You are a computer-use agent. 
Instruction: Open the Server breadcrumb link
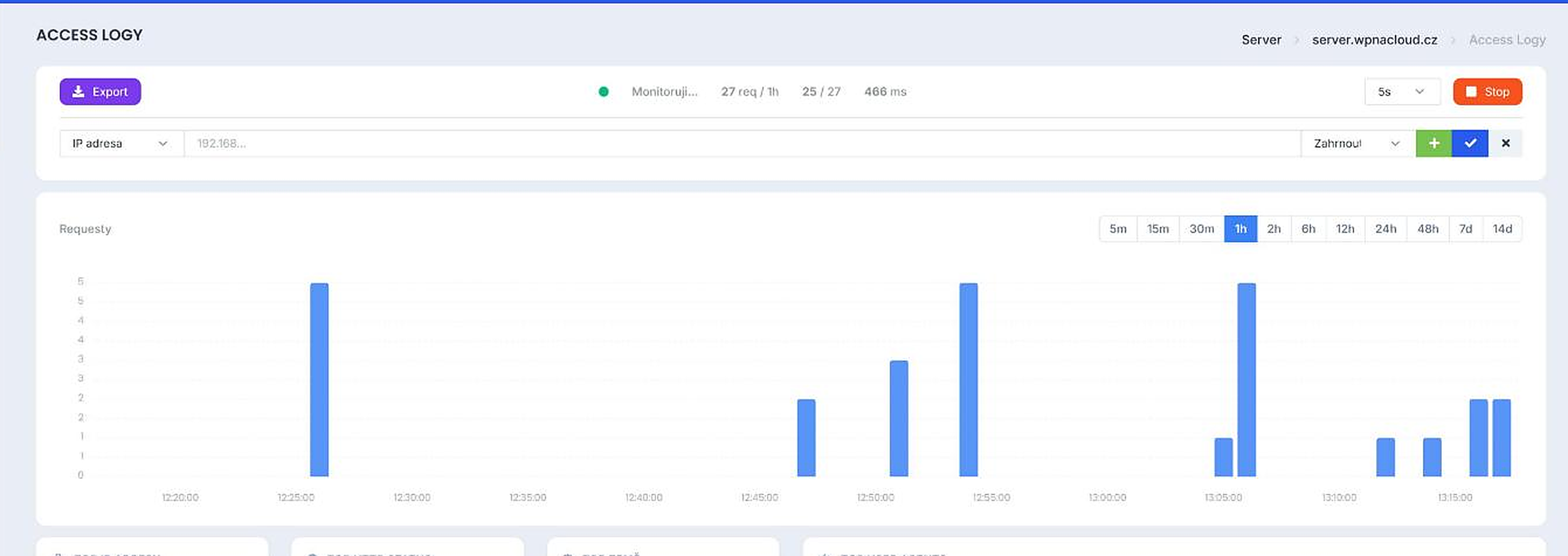[x=1261, y=40]
